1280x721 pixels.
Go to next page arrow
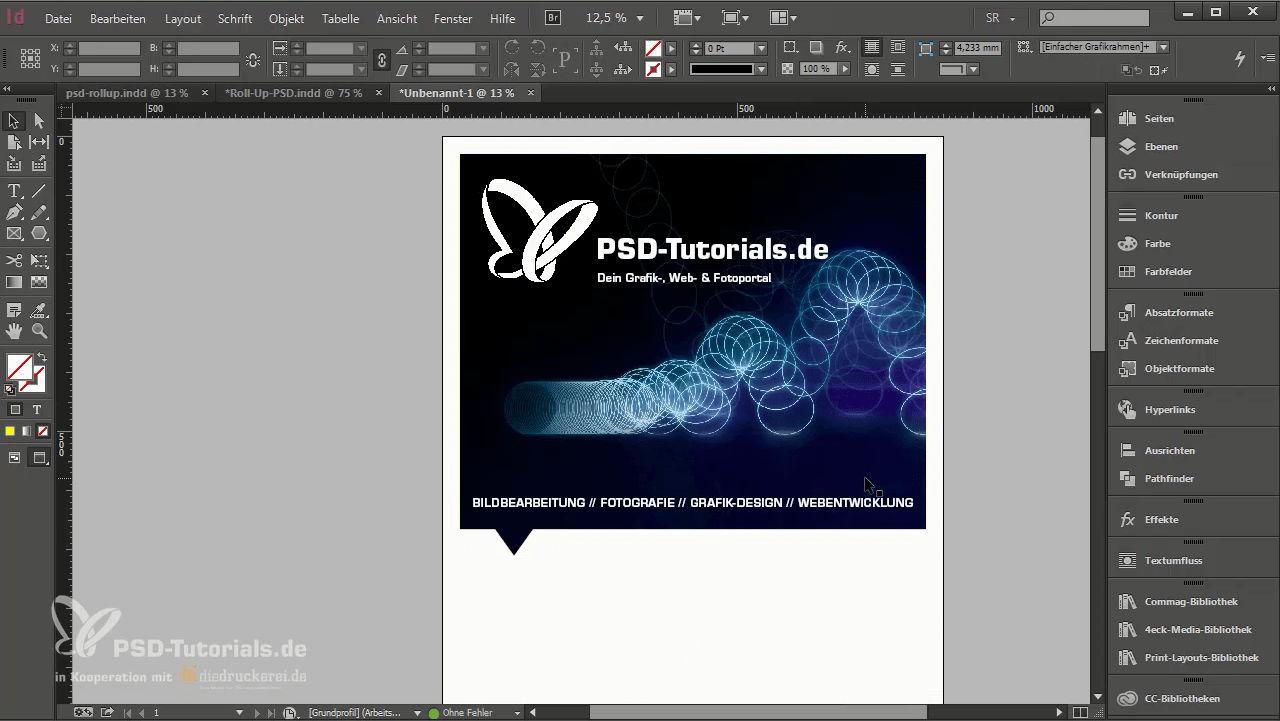click(x=257, y=713)
